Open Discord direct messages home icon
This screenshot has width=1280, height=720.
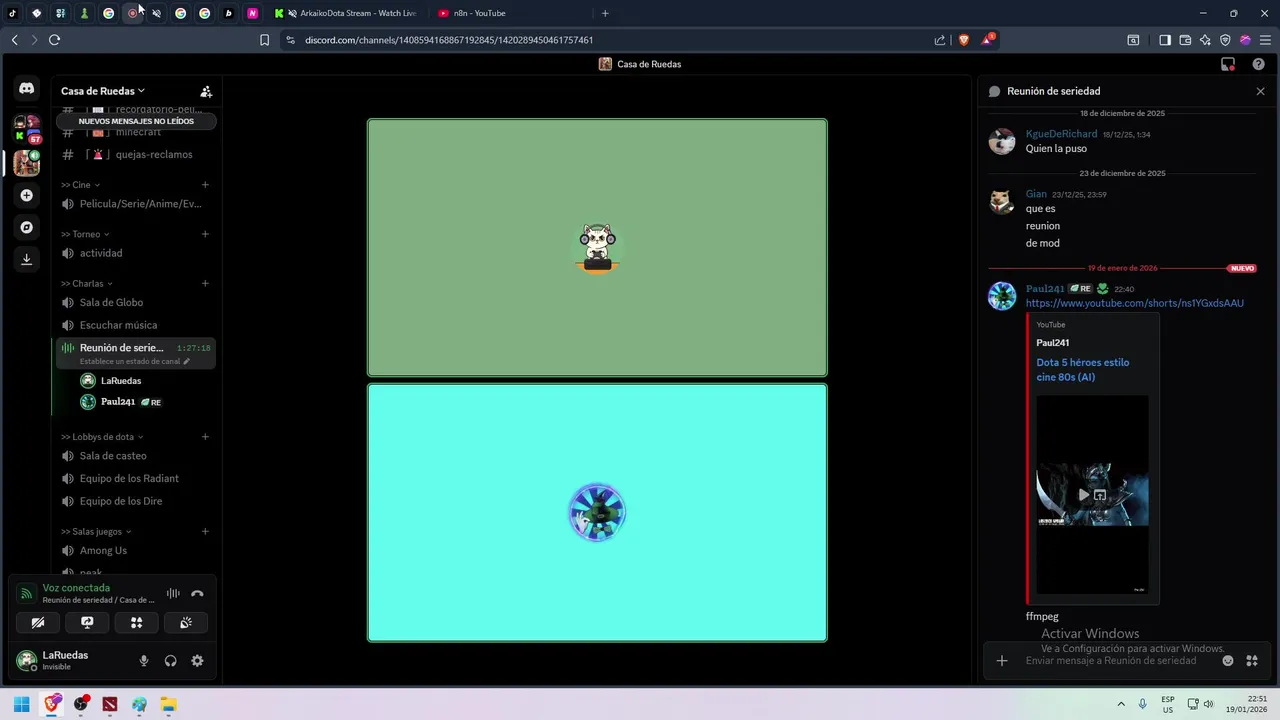point(26,88)
